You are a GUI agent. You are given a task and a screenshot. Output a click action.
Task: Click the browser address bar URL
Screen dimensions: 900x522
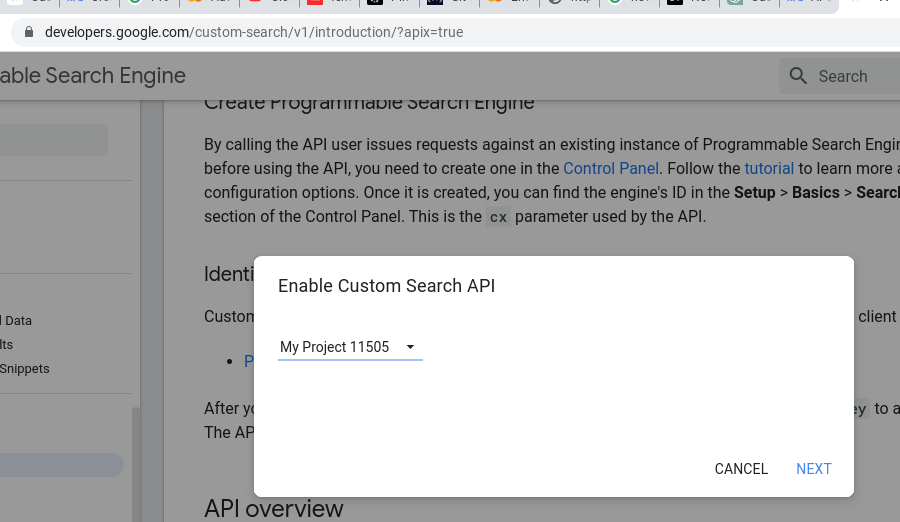(x=254, y=32)
